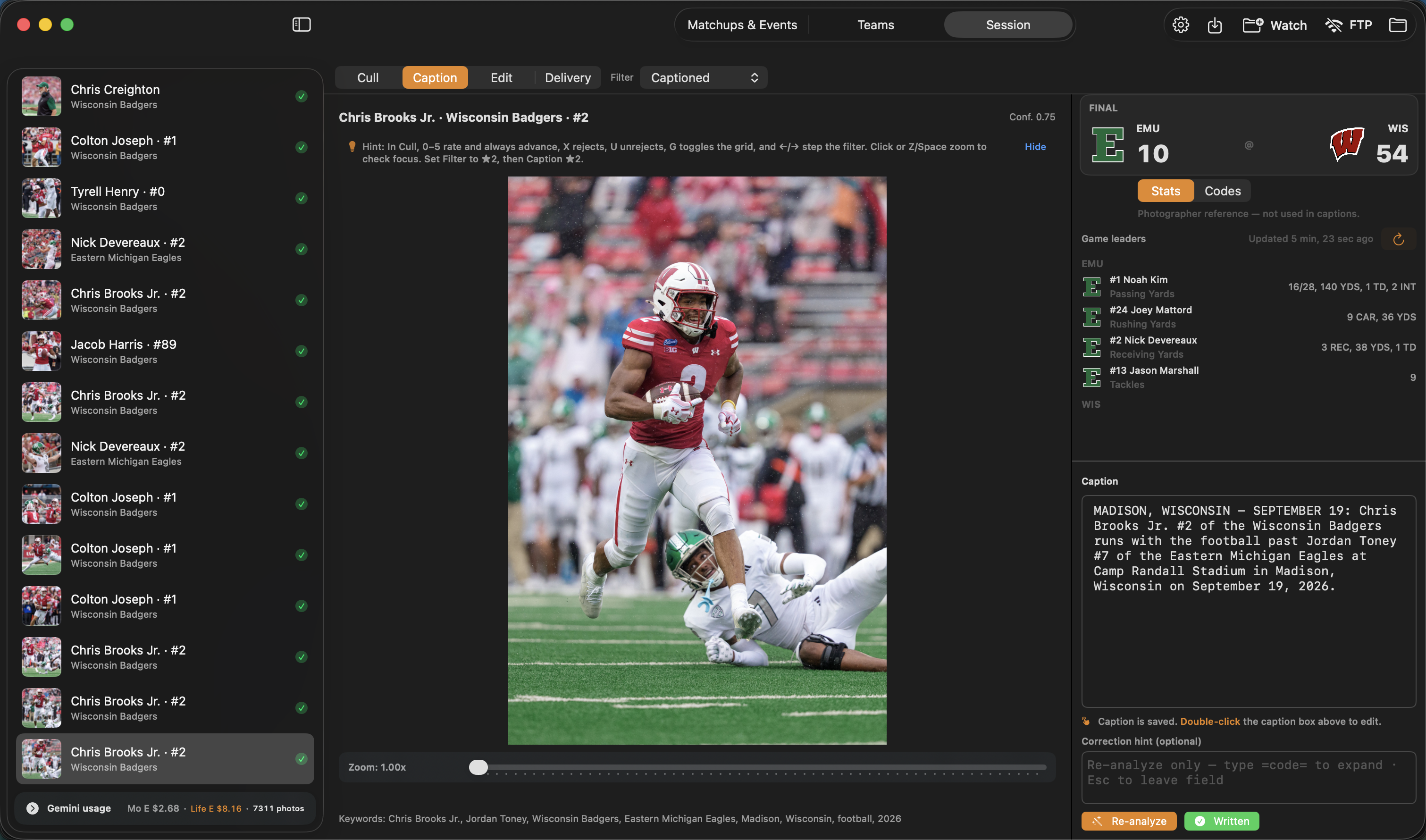
Task: Click the import download icon
Action: click(x=1214, y=25)
